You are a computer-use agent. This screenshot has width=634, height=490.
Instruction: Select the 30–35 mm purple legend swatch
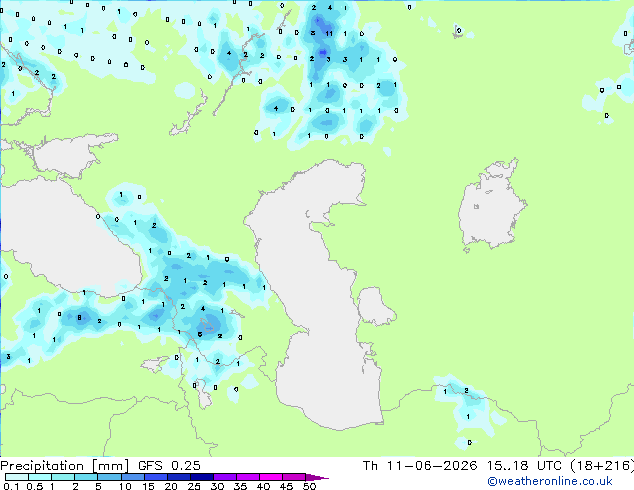click(x=224, y=477)
